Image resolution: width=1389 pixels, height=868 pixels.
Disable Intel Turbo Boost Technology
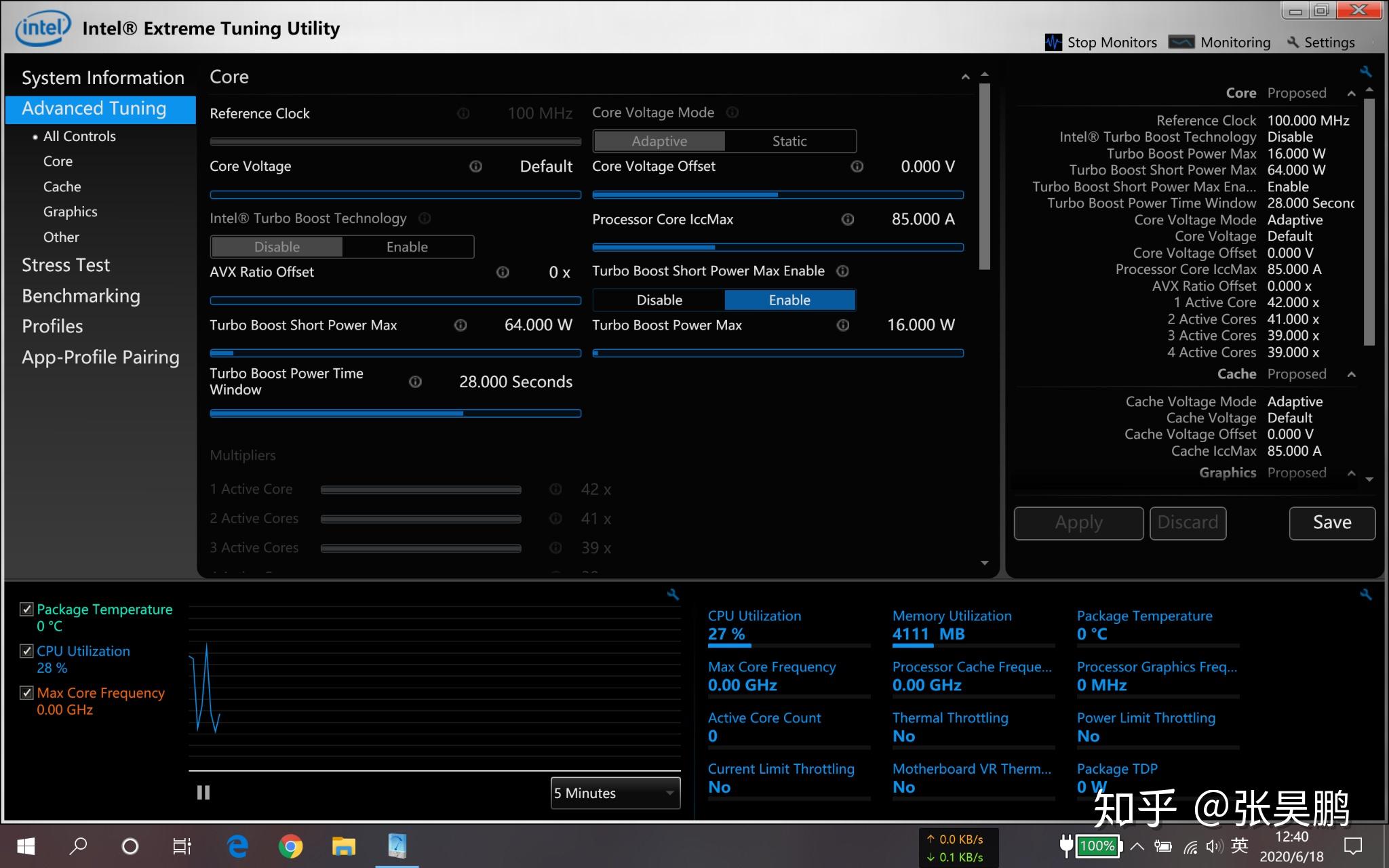tap(277, 247)
